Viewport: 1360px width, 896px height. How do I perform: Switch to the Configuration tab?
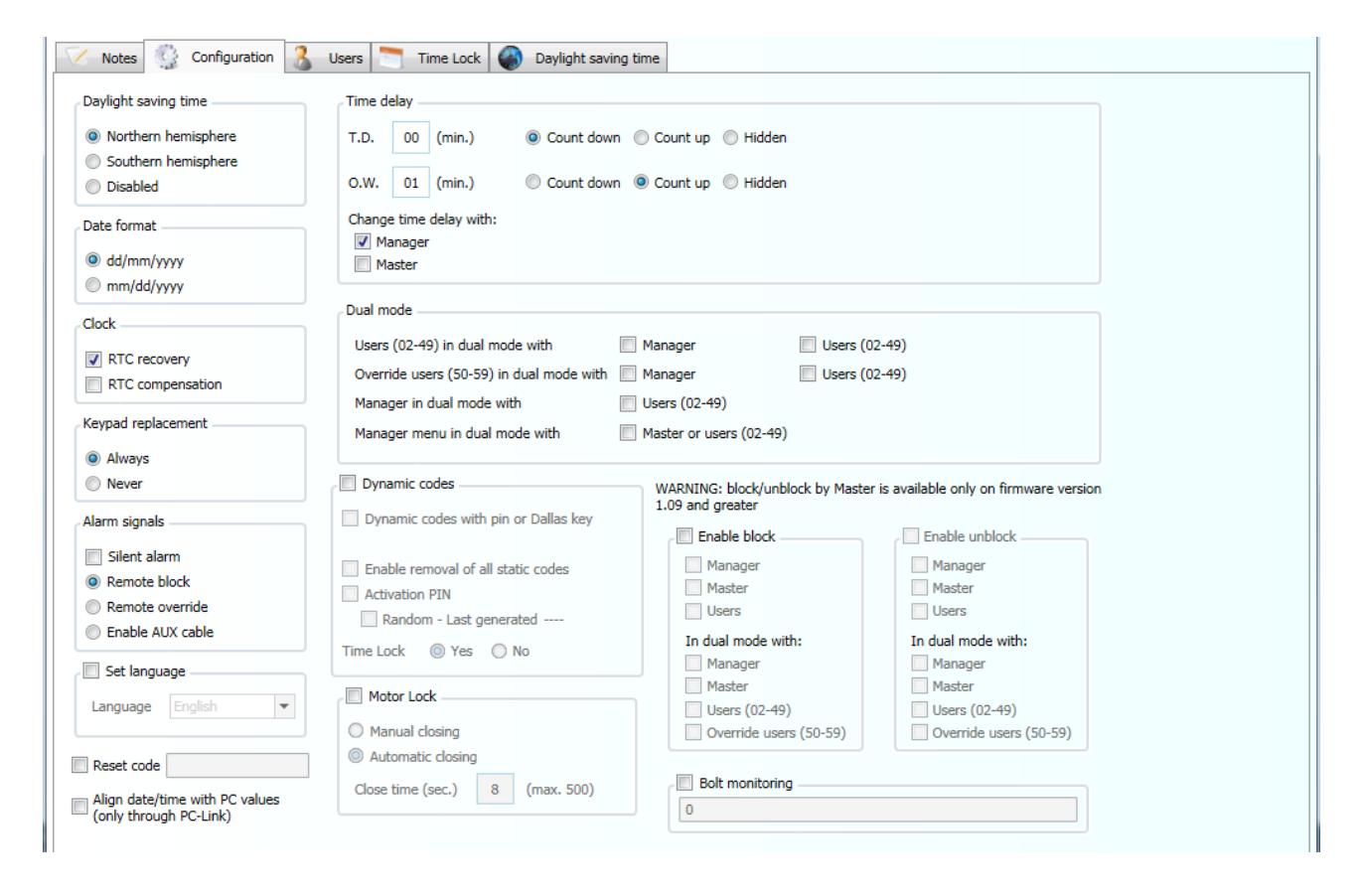point(215,57)
